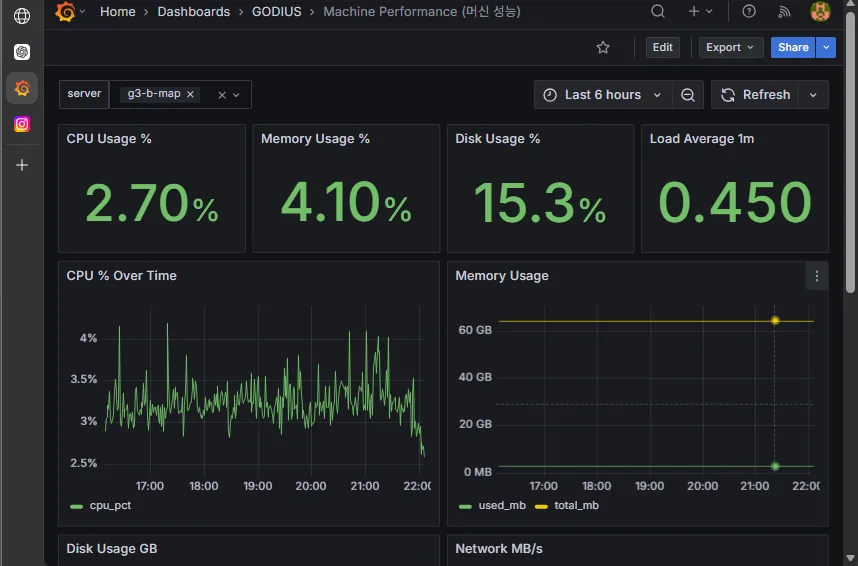Click the green cpu_pct color swatch
Image resolution: width=858 pixels, height=566 pixels.
coord(77,506)
